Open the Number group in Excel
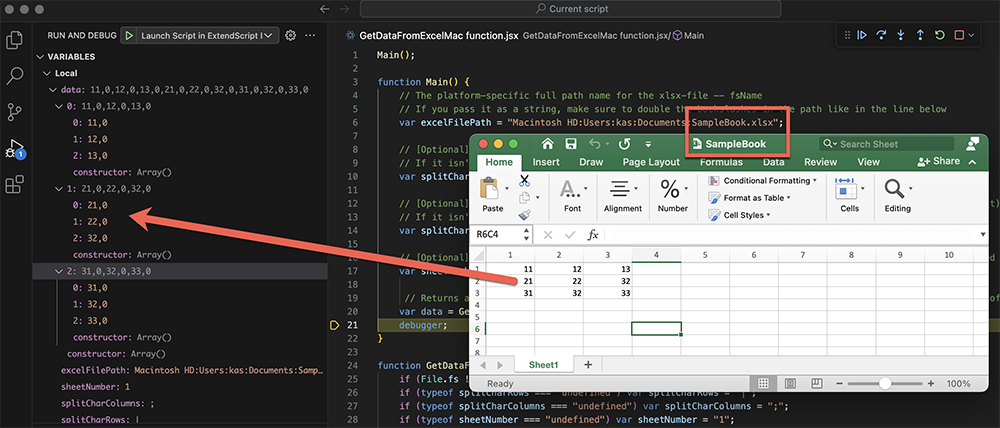The width and height of the screenshot is (1000, 428). coord(673,195)
